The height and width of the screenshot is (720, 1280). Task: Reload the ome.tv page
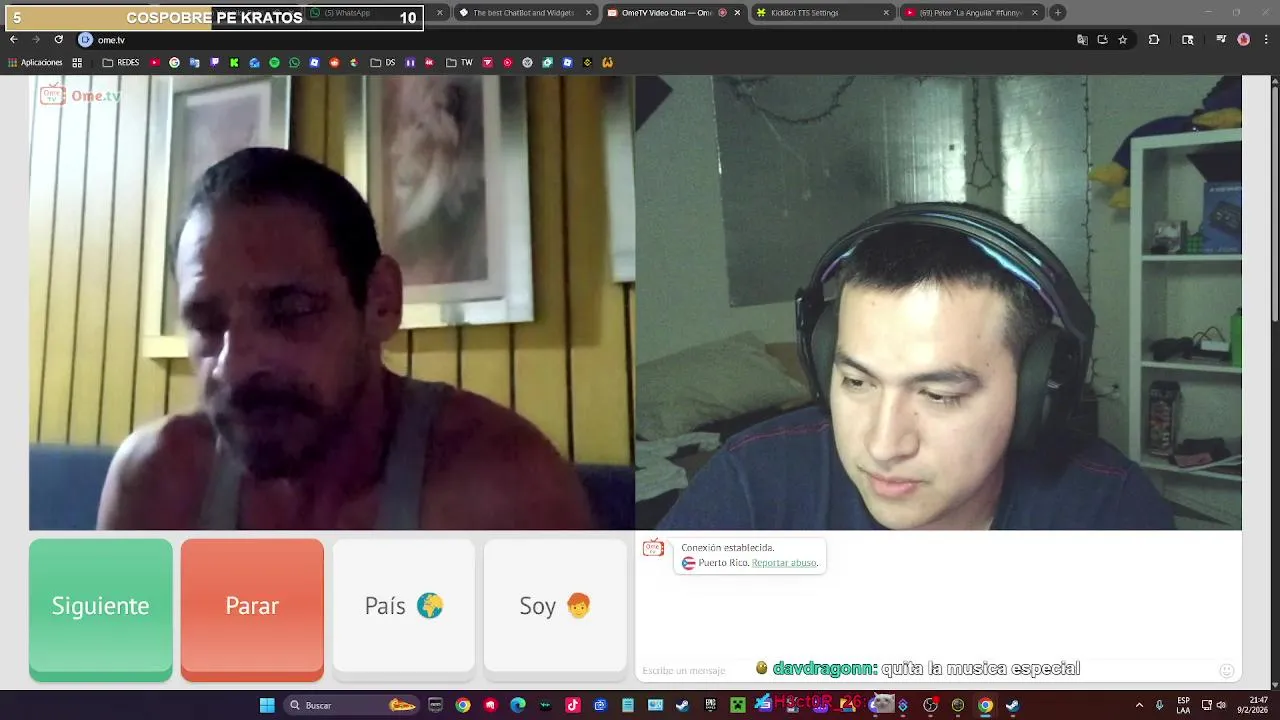(58, 40)
